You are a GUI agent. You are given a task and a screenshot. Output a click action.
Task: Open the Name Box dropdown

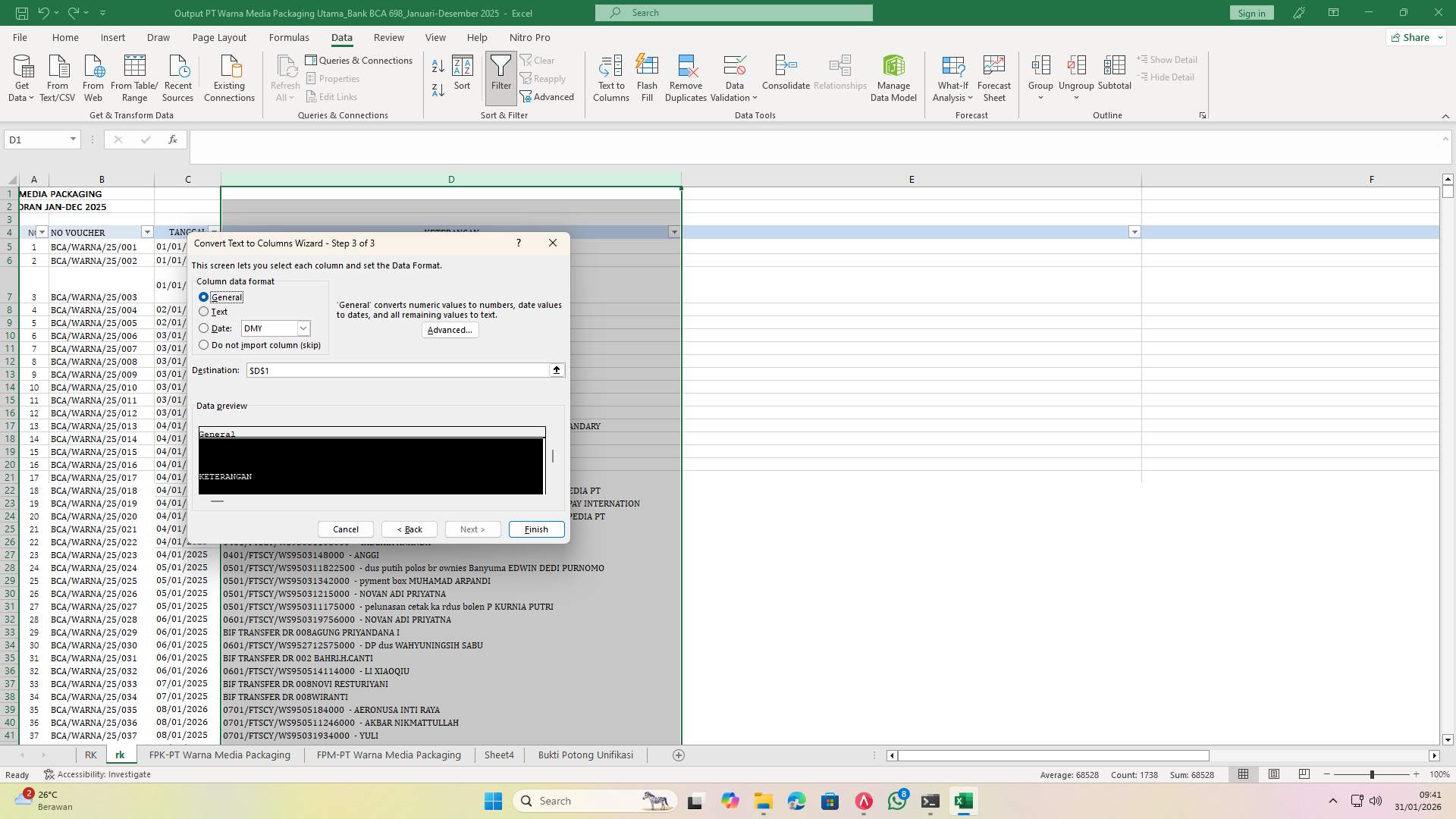[72, 139]
